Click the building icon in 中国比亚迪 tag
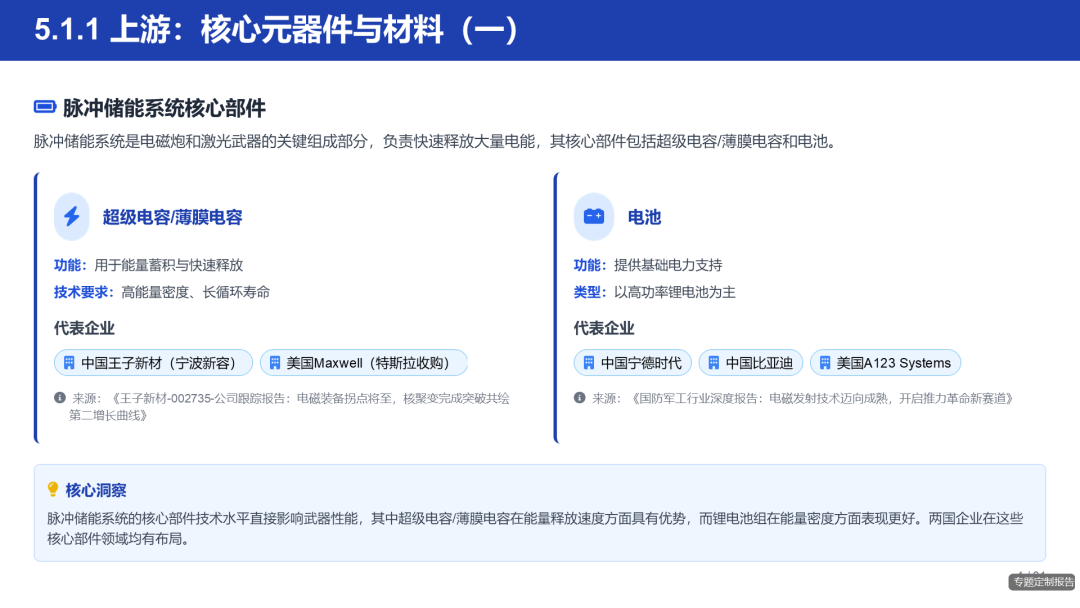Viewport: 1080px width, 608px height. (x=712, y=362)
